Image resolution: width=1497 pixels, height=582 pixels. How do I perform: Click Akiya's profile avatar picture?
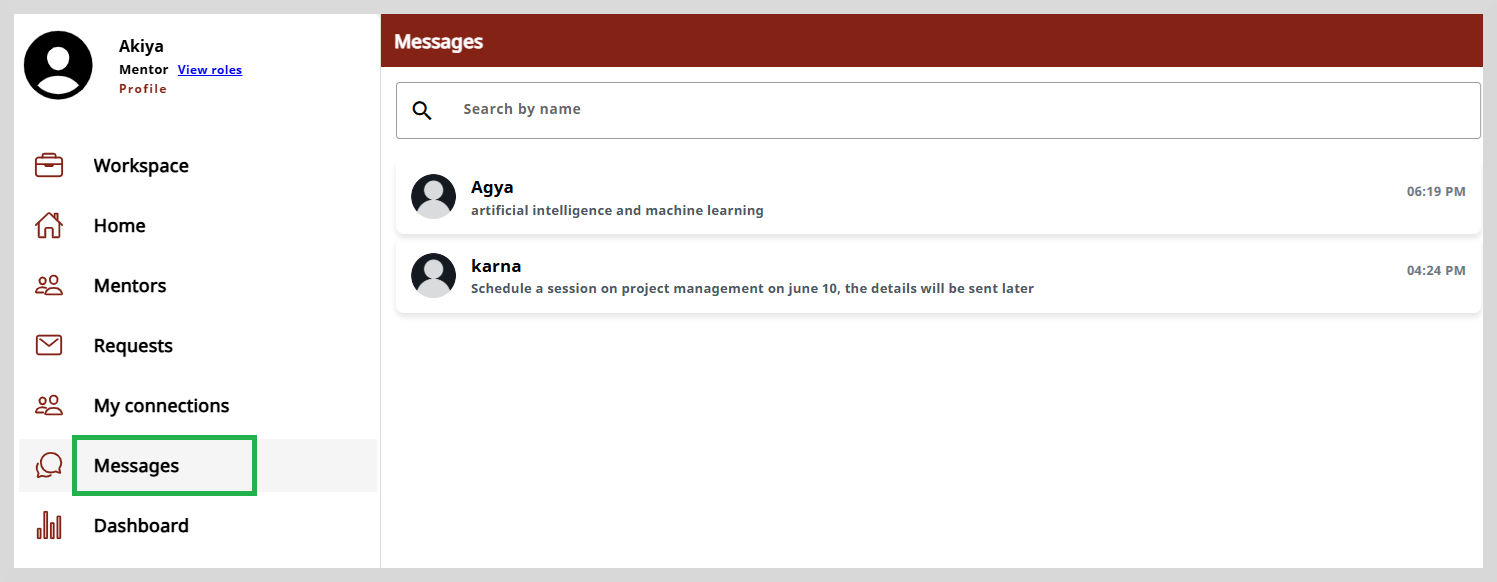coord(59,65)
